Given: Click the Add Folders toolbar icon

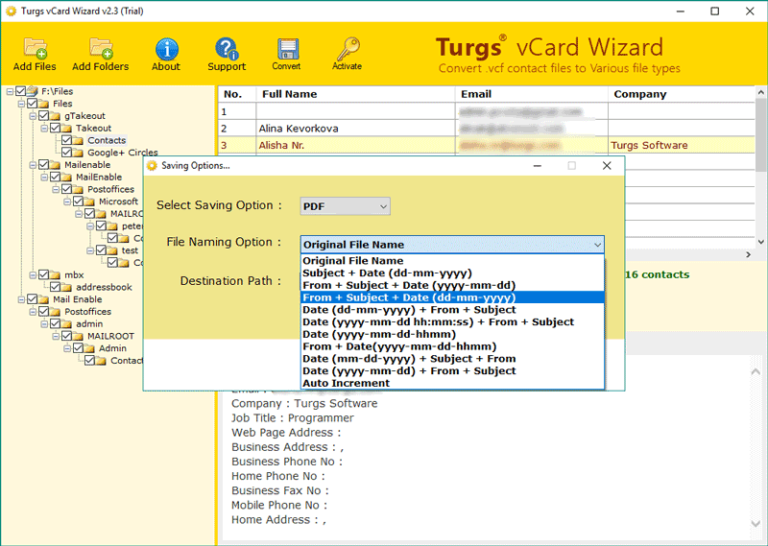Looking at the screenshot, I should point(101,47).
